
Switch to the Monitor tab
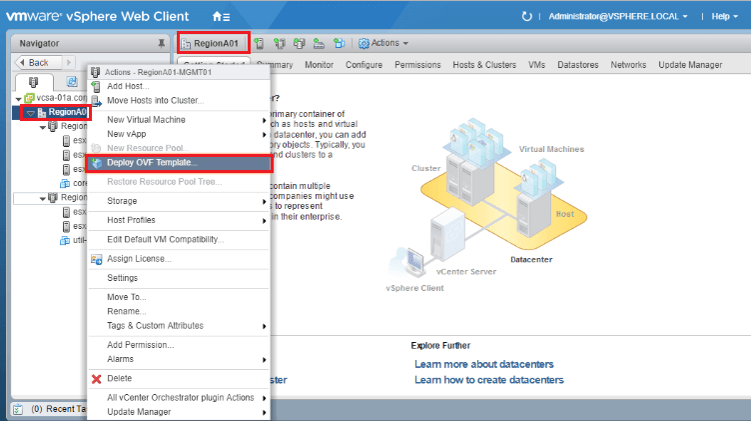pyautogui.click(x=319, y=65)
